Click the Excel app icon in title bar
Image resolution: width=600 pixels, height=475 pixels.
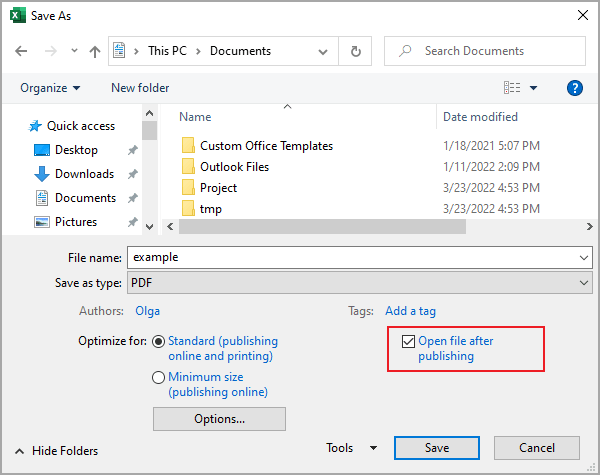point(17,16)
